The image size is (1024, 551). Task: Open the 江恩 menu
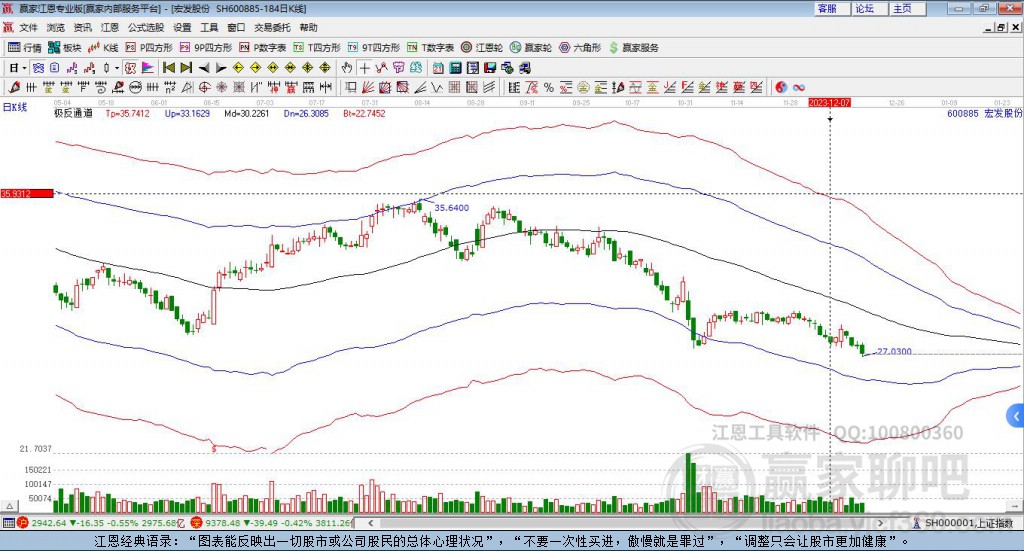point(110,27)
